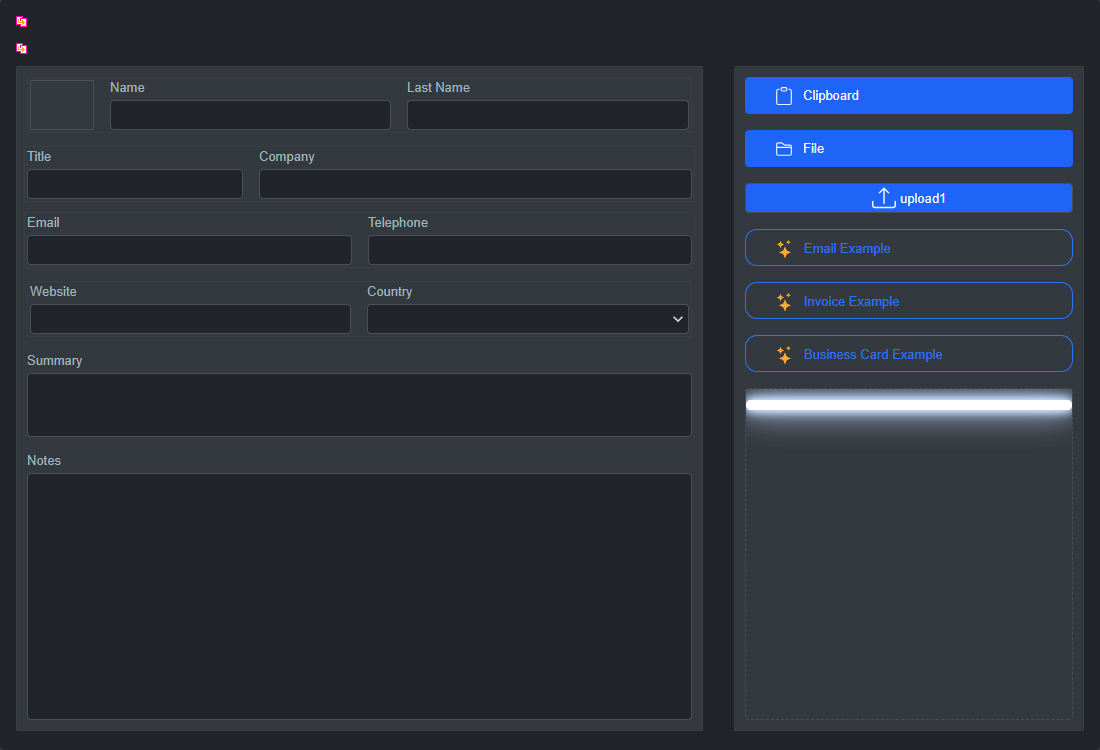The height and width of the screenshot is (750, 1100).
Task: Click the 'Title' field label
Action: coord(39,156)
